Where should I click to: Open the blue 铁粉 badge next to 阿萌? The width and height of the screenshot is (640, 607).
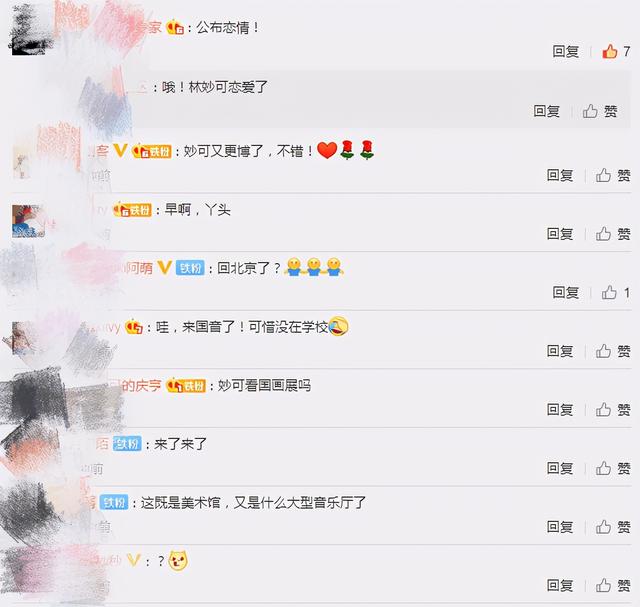pyautogui.click(x=190, y=268)
